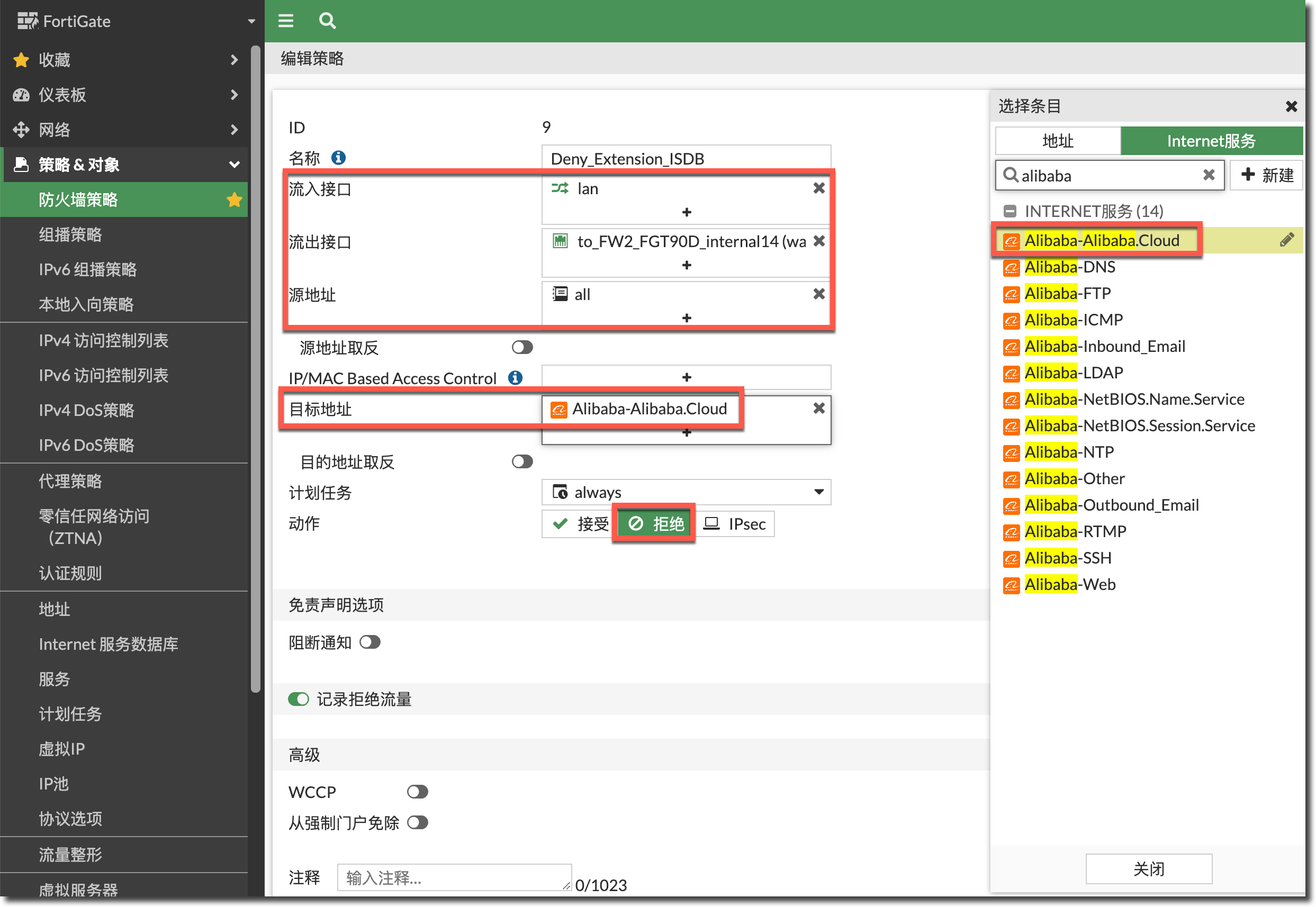Open Internet 服务数据库 in the sidebar
Viewport: 1316px width, 907px height.
pyautogui.click(x=109, y=644)
